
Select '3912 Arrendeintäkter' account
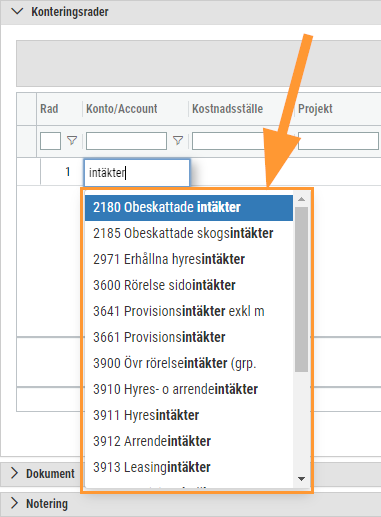[189, 441]
